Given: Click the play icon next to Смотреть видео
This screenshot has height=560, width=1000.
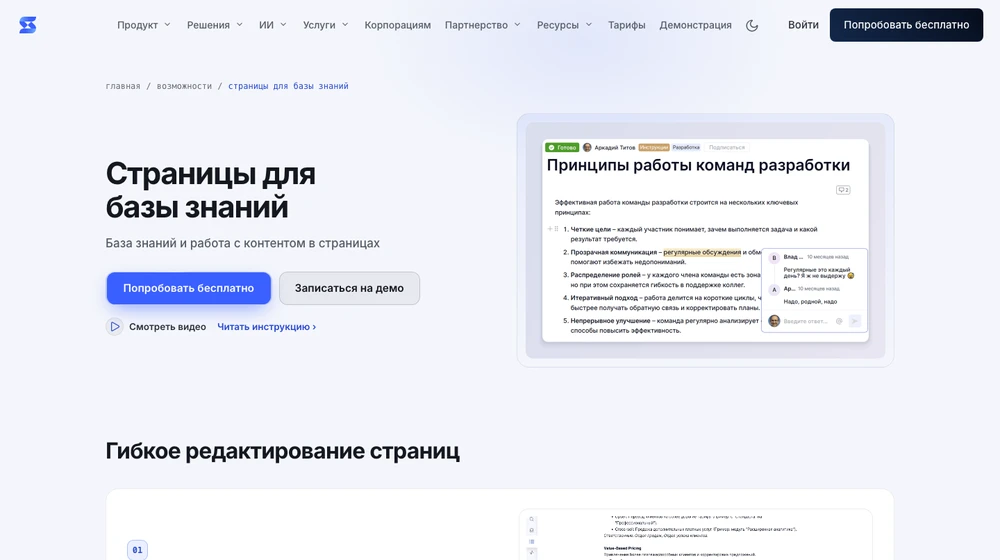Looking at the screenshot, I should click(114, 327).
